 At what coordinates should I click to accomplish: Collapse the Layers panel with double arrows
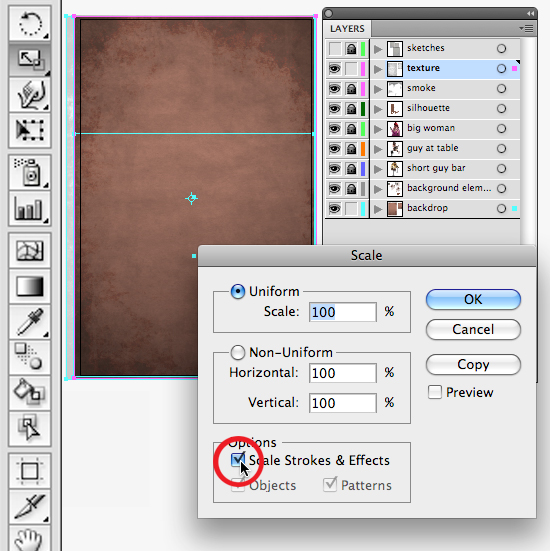tap(530, 13)
